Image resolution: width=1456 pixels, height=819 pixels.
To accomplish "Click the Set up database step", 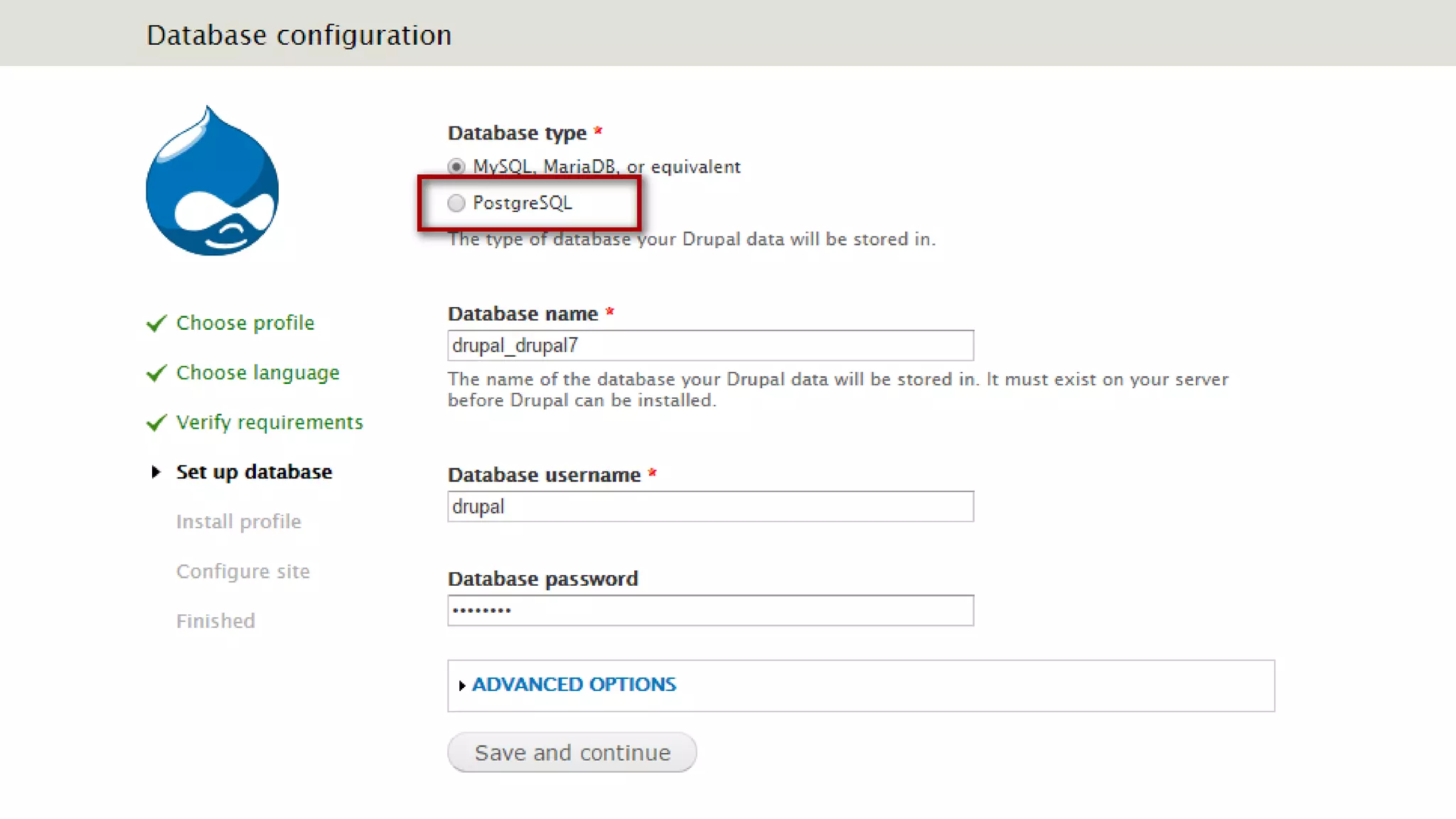I will click(x=254, y=472).
